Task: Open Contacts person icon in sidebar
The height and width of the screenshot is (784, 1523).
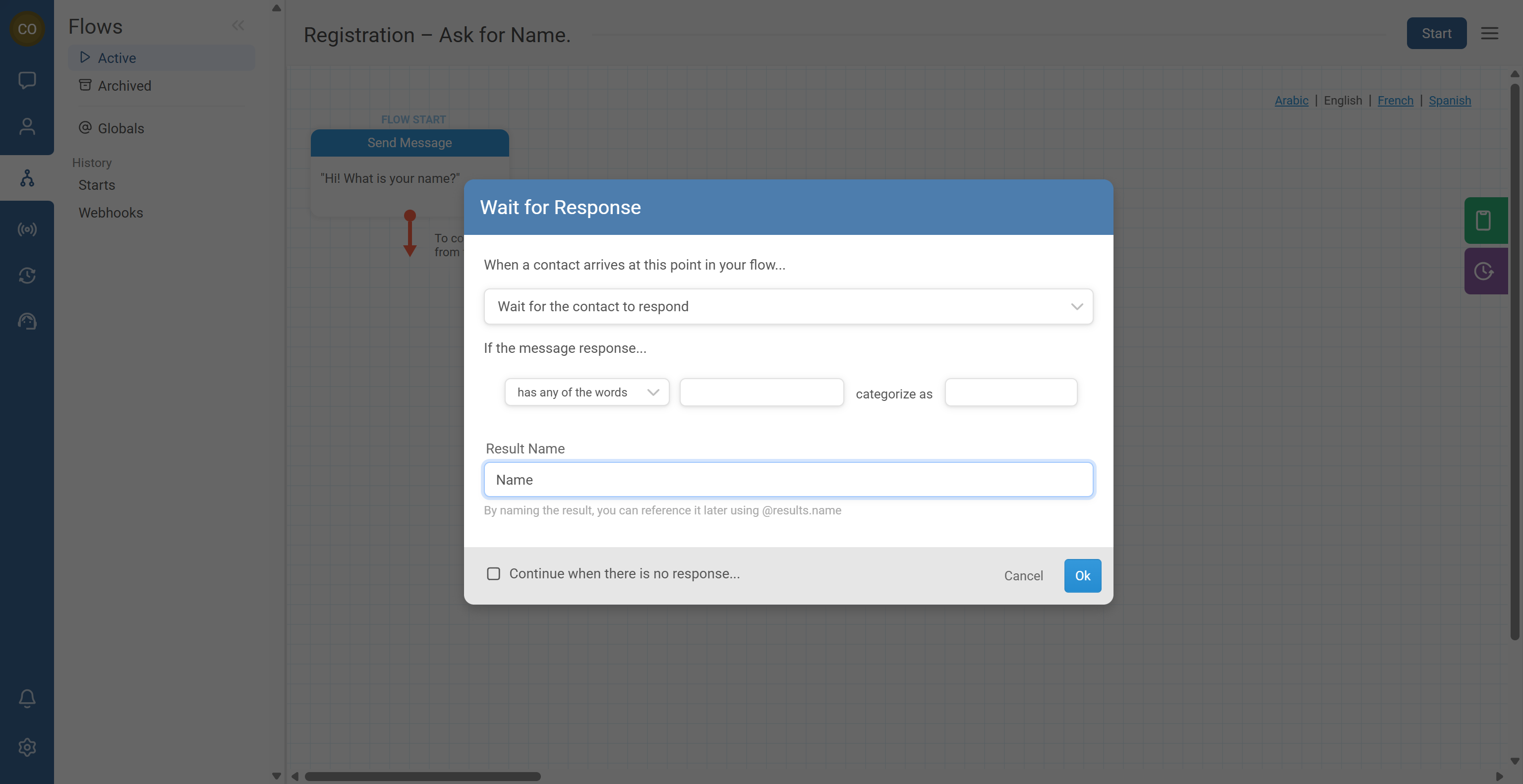Action: click(27, 126)
